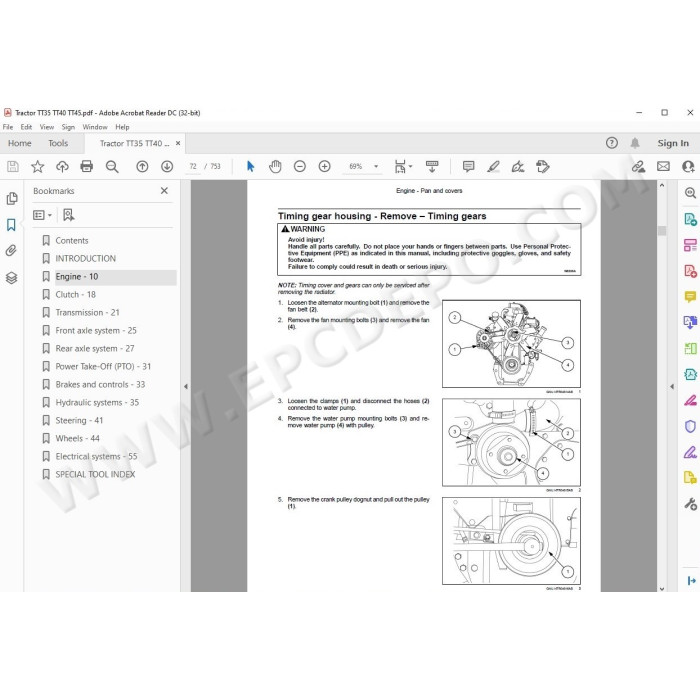This screenshot has height=700, width=700.
Task: Print the document with printer icon
Action: [87, 167]
